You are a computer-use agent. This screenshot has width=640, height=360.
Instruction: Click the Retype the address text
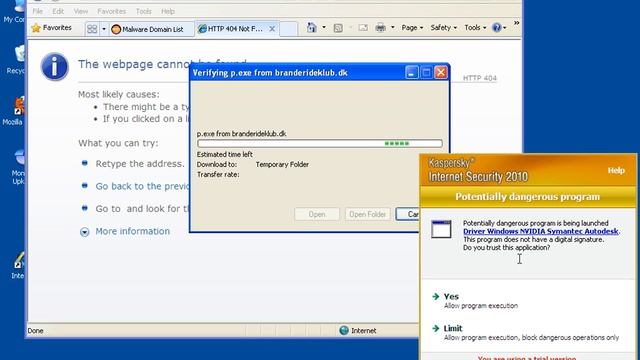coord(140,164)
